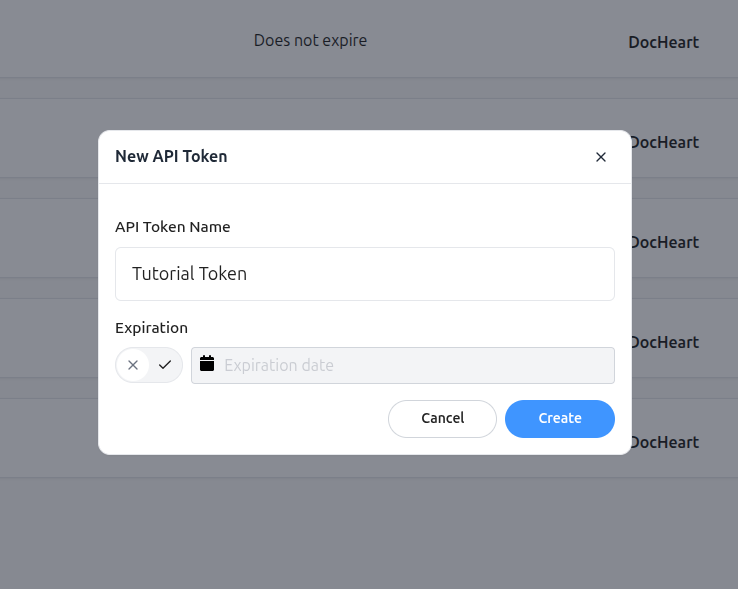
Task: Close the New API Token dialog
Action: [x=601, y=157]
